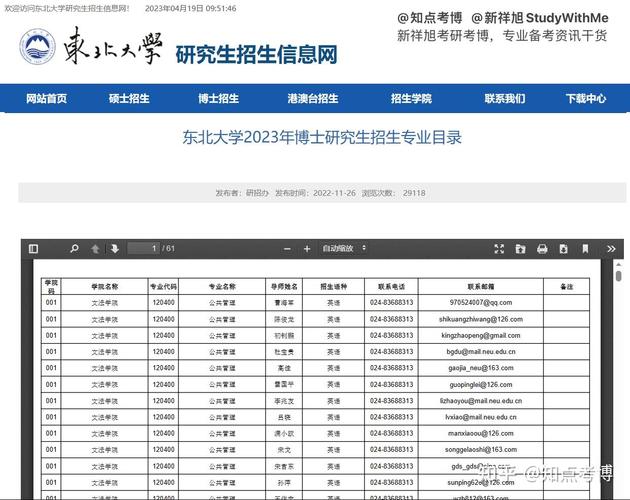Toggle the PDF viewer sidebar
This screenshot has height=500, width=630.
33,249
